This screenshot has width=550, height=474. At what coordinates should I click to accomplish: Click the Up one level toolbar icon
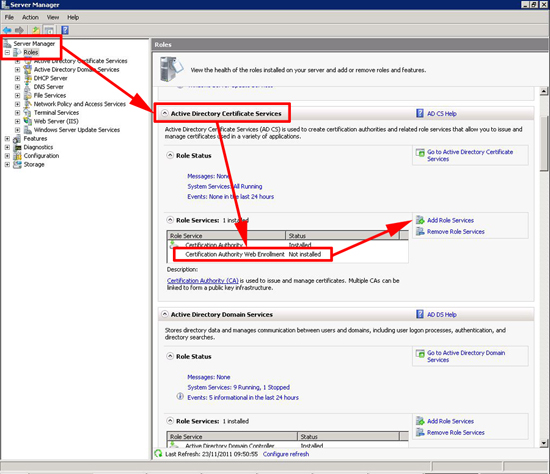pos(36,31)
